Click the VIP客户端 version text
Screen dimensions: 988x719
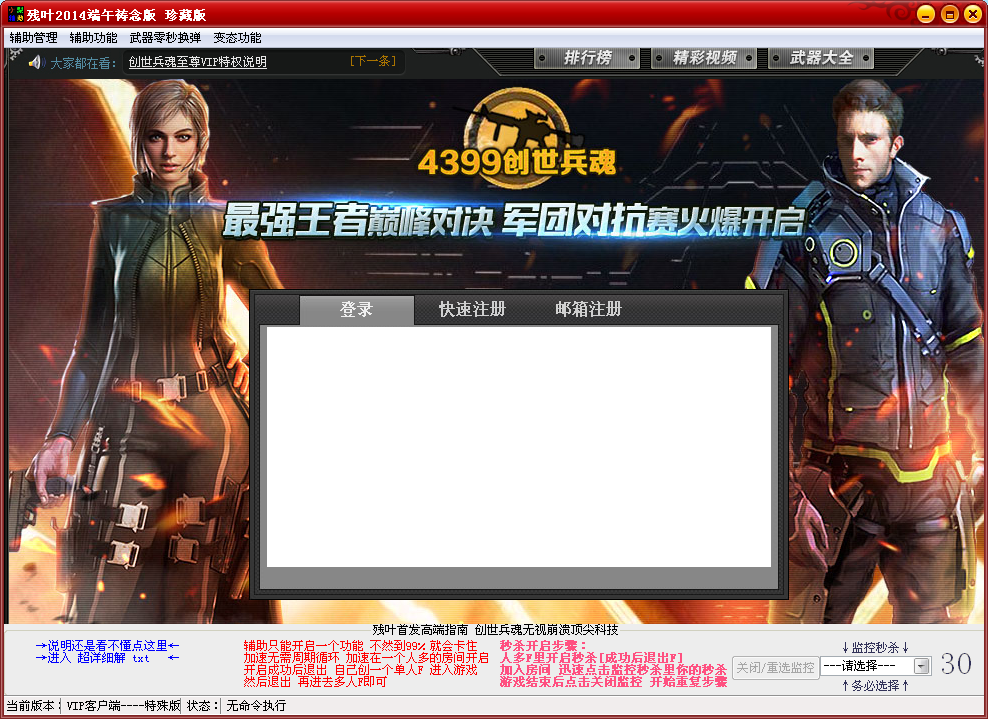tap(124, 706)
